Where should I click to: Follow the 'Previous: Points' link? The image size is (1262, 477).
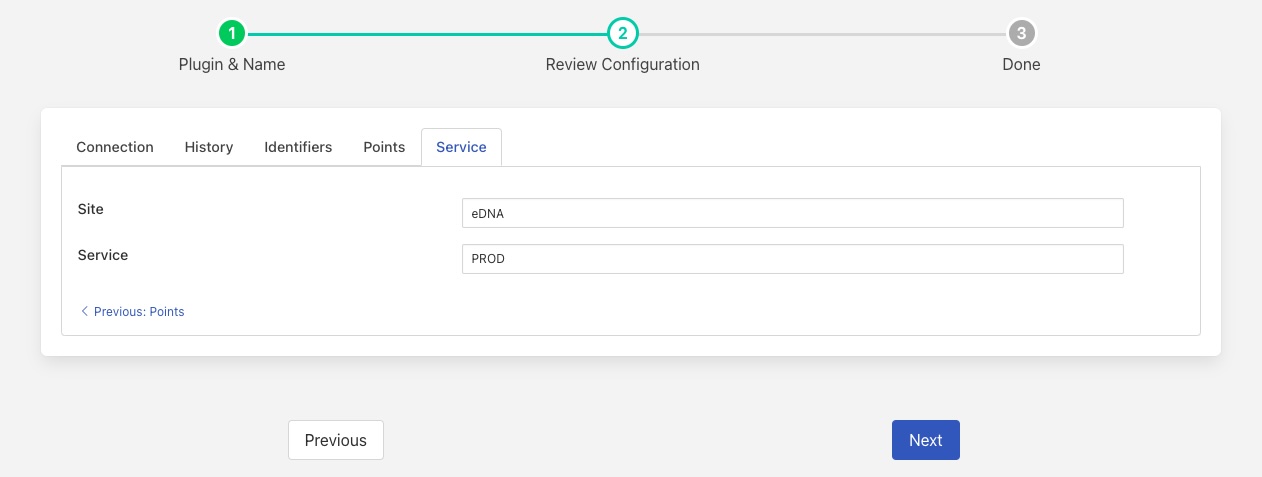coord(139,311)
